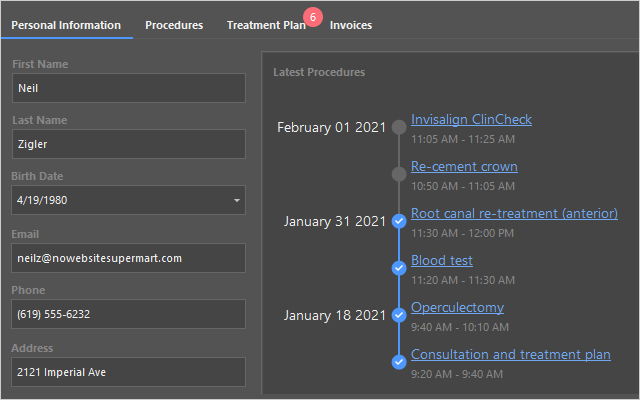Click the Treatment Plan notification badge
This screenshot has height=400, width=640.
(313, 17)
